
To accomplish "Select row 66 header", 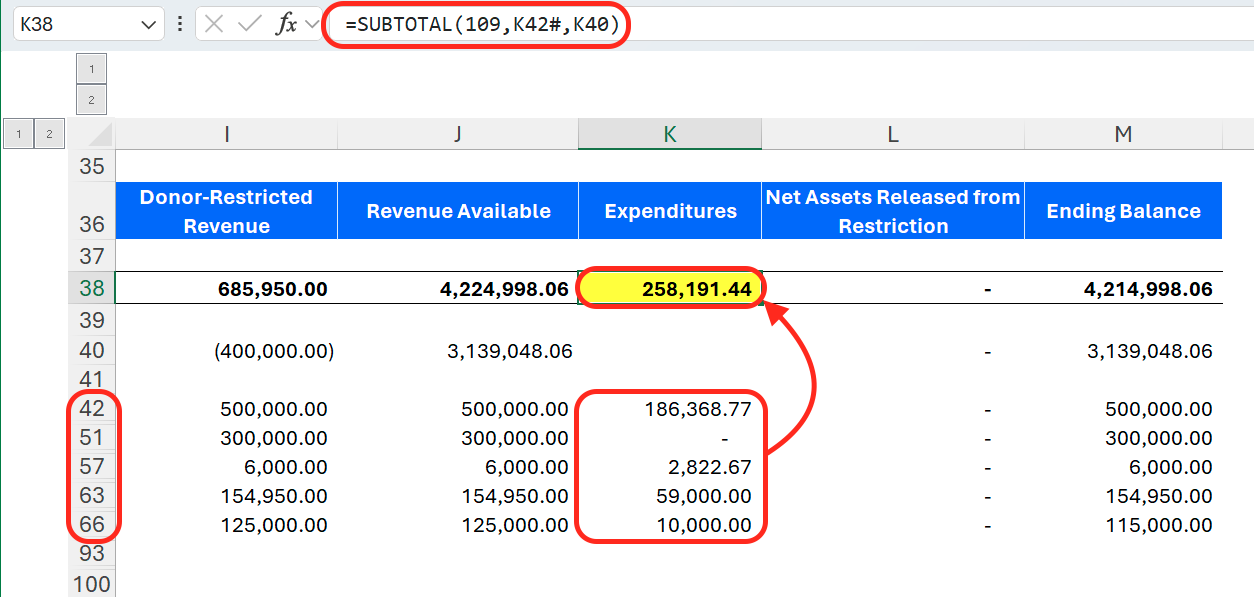I will (92, 524).
